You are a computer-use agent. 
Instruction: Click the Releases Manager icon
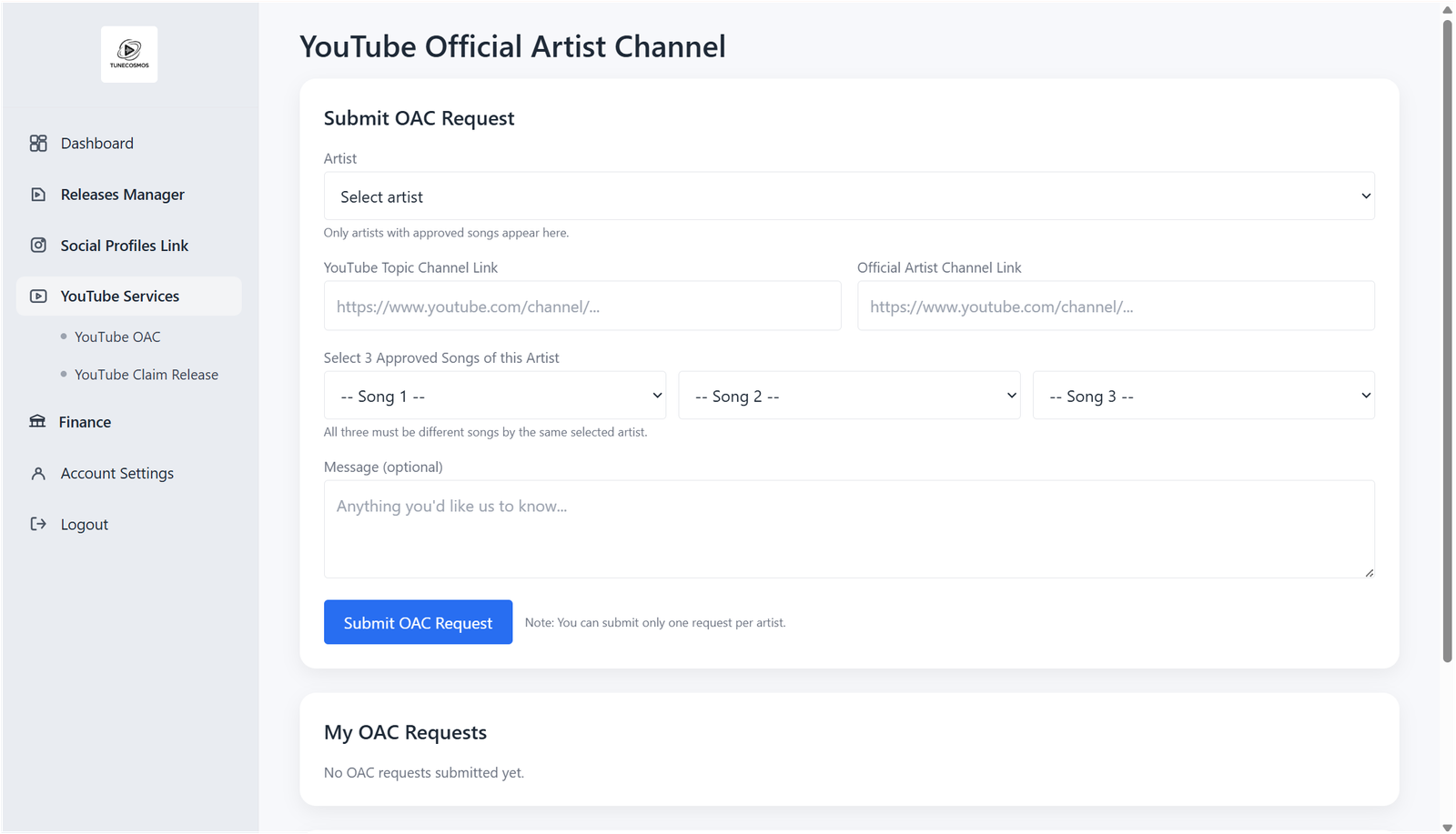38,195
